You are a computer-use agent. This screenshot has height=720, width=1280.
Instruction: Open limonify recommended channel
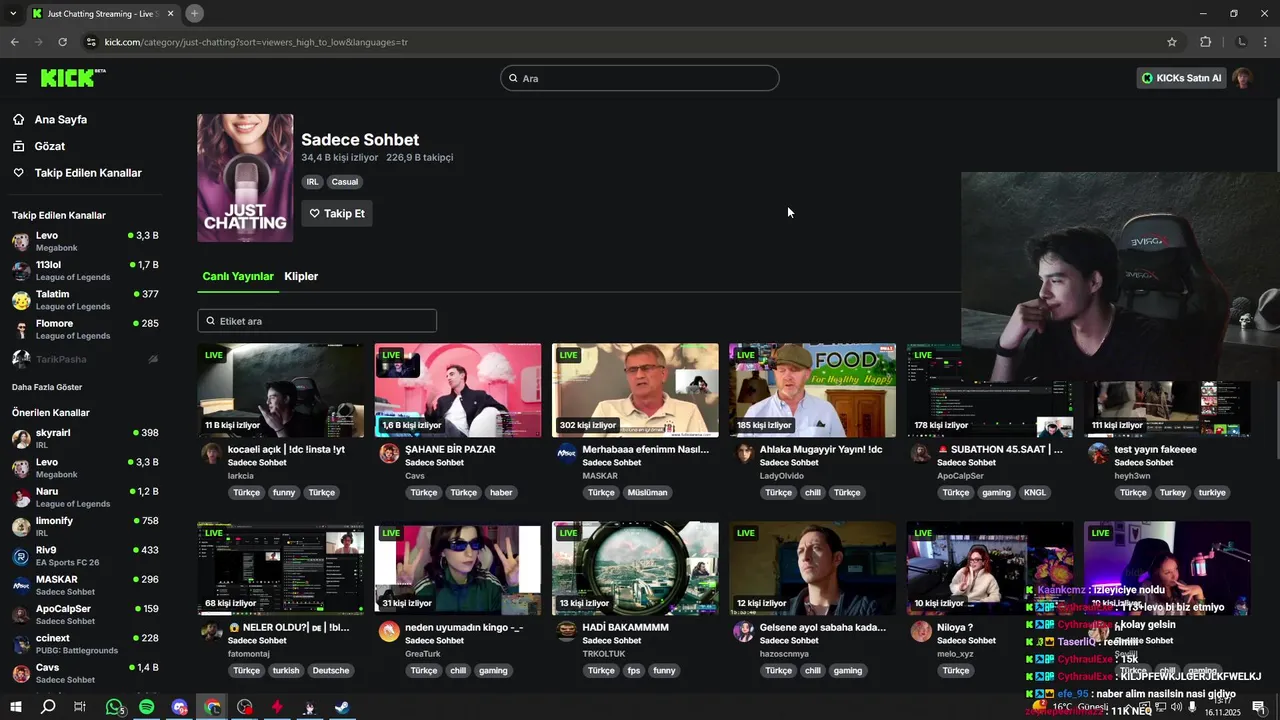(85, 526)
